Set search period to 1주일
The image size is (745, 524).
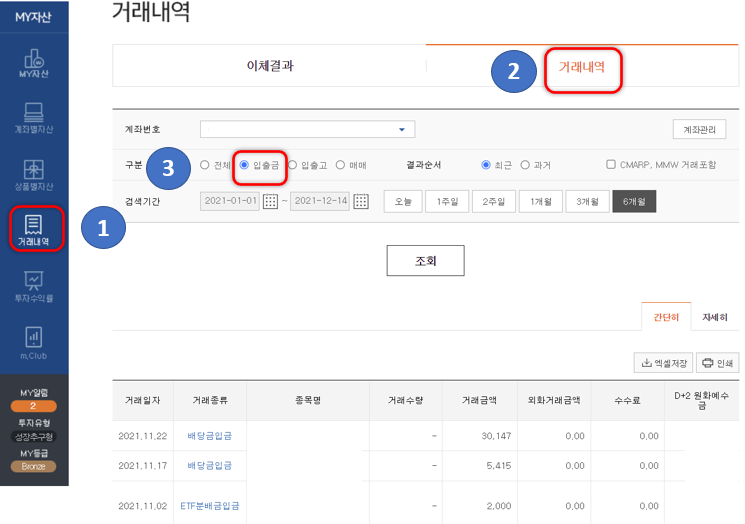[x=447, y=201]
